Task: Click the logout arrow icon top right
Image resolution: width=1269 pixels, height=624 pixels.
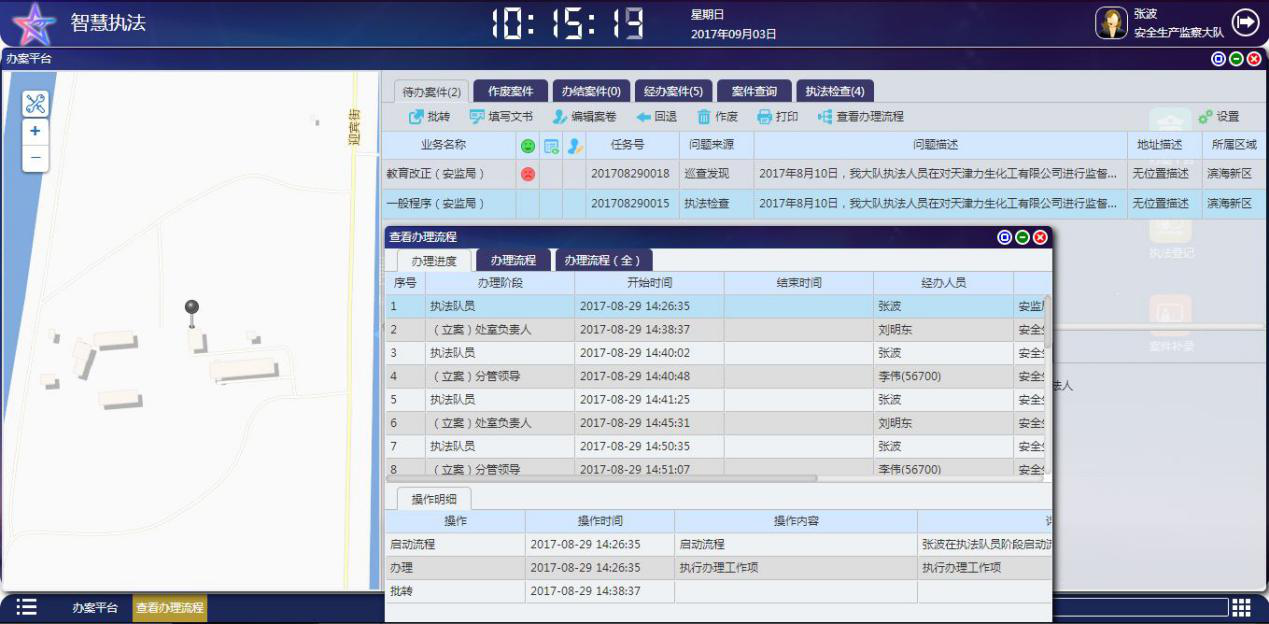Action: tap(1245, 22)
